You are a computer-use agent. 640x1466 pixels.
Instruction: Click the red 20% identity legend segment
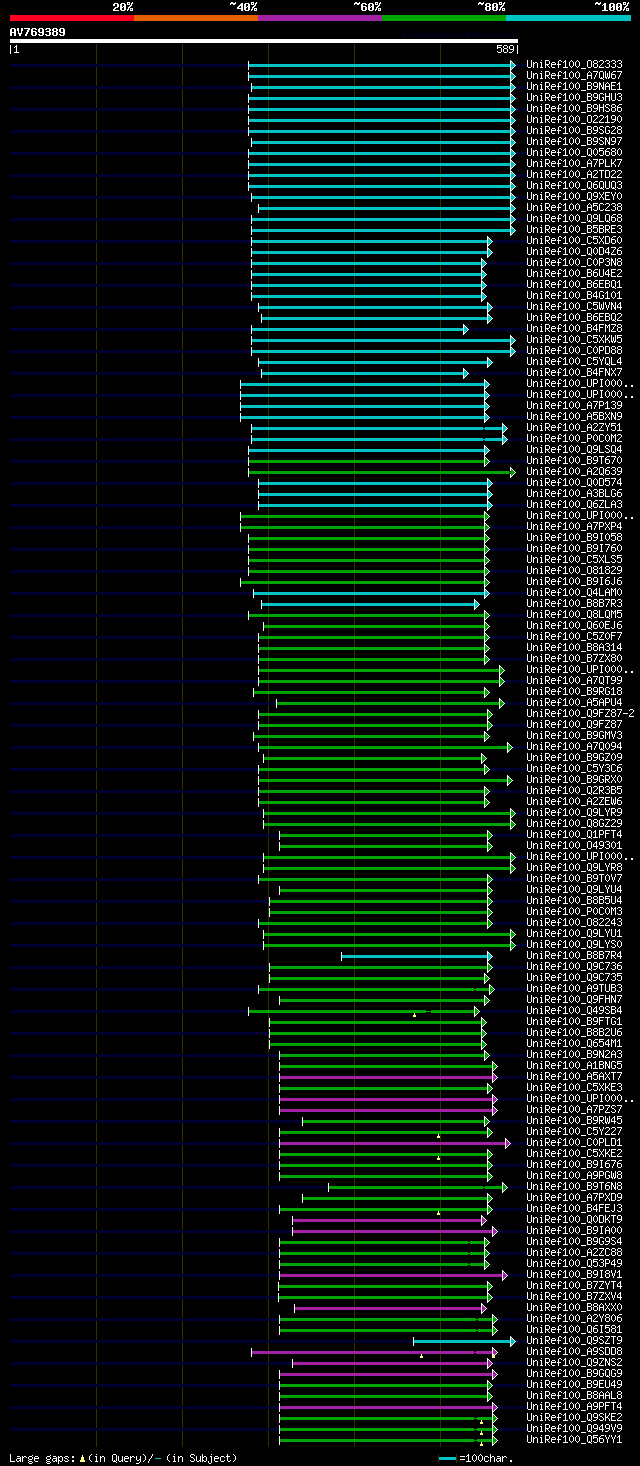pyautogui.click(x=72, y=17)
